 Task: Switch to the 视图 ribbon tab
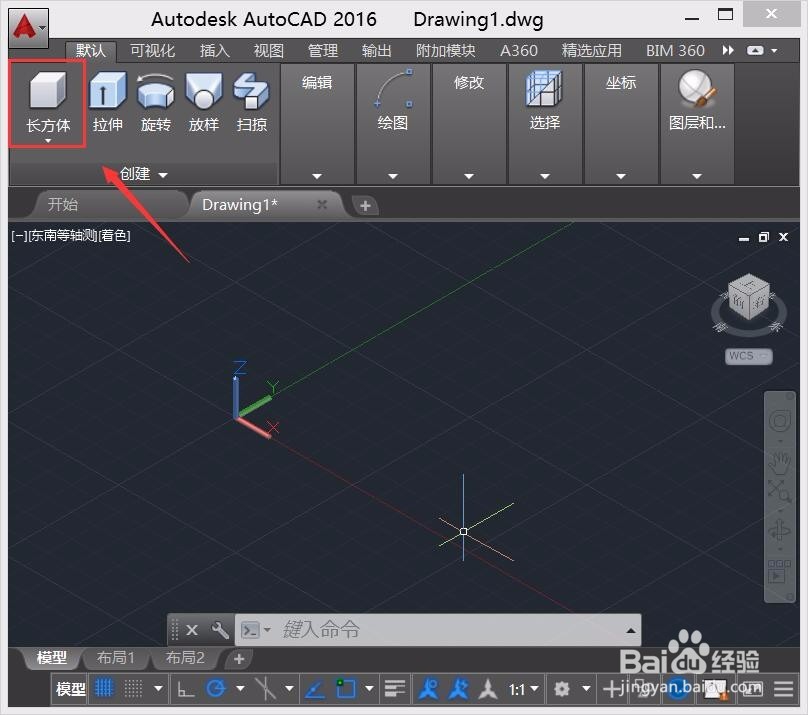[x=268, y=50]
